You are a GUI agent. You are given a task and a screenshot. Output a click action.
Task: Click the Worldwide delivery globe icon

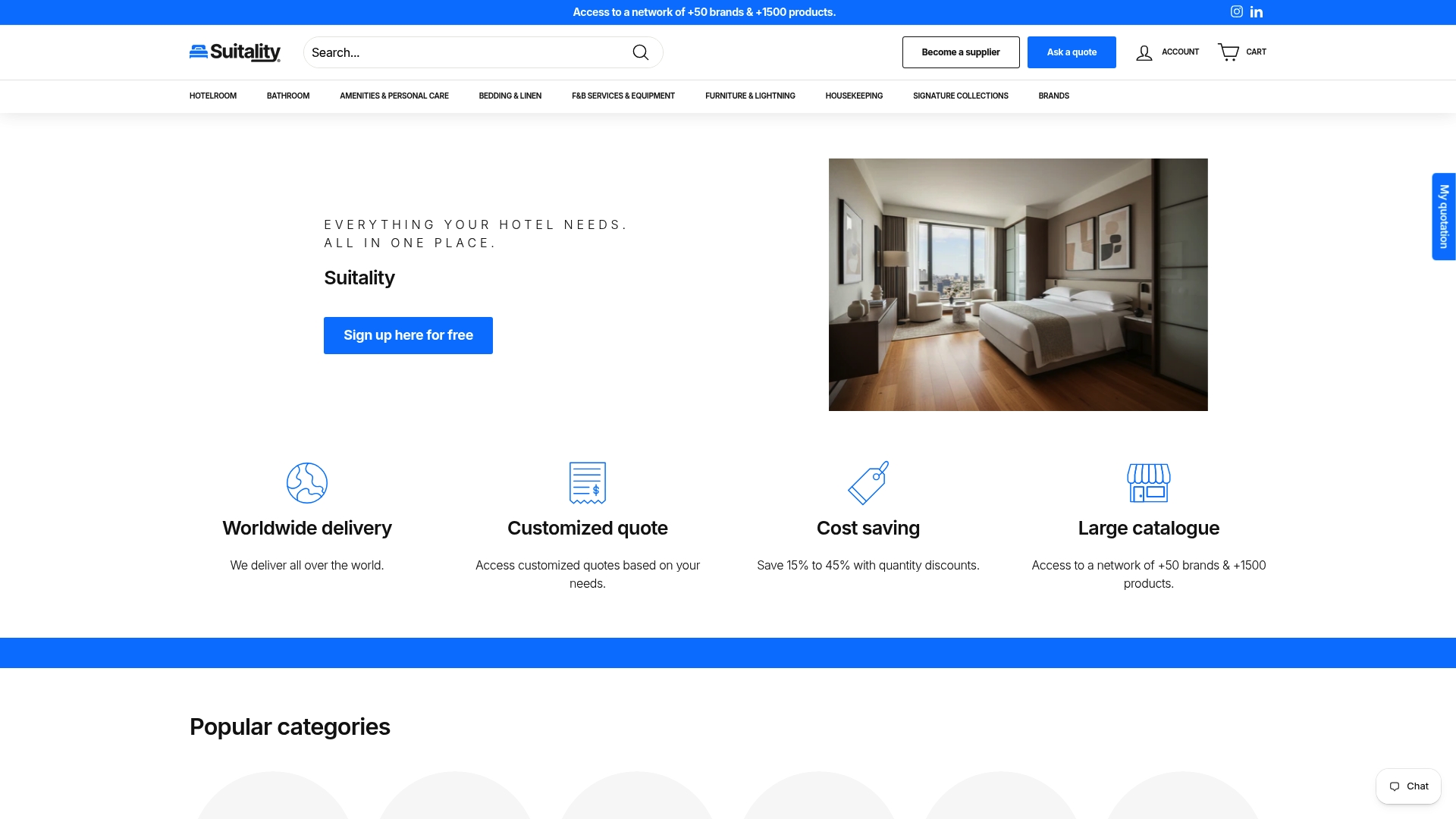[307, 483]
